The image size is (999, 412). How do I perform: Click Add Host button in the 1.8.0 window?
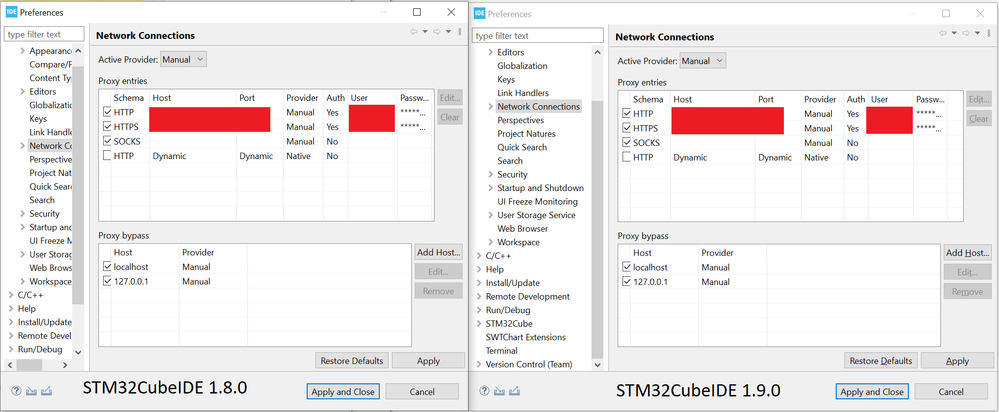[x=438, y=252]
